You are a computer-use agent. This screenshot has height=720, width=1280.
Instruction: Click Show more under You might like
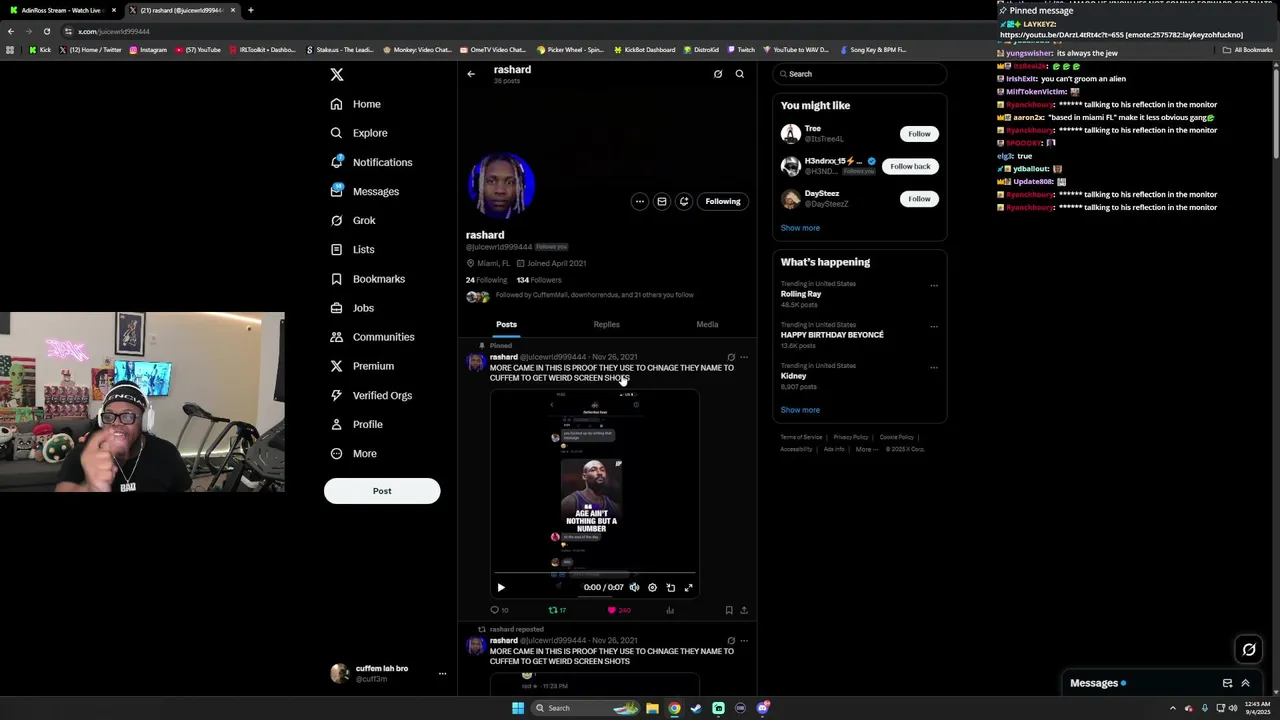click(x=800, y=228)
